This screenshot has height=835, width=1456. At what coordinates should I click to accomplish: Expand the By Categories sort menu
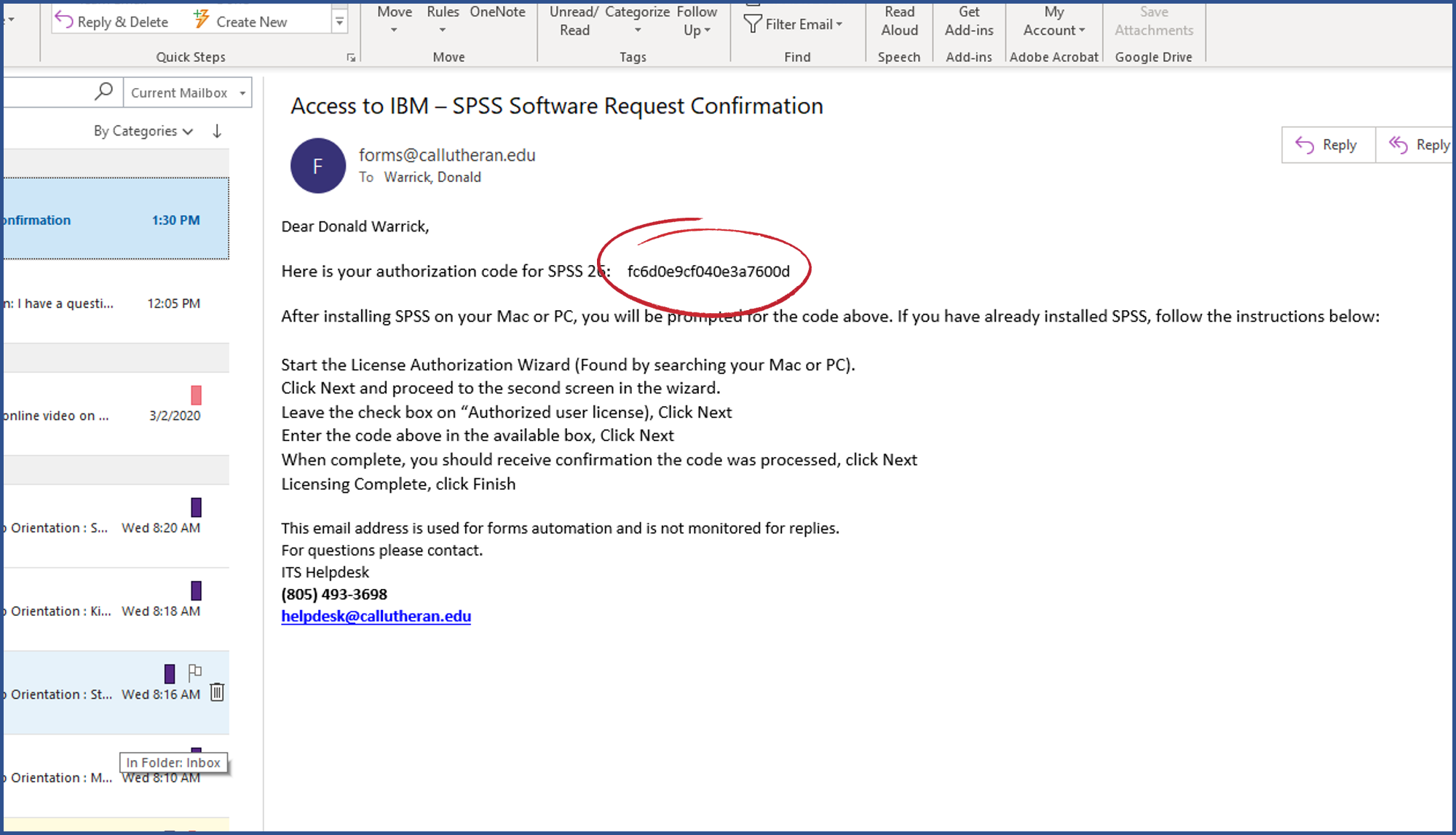(x=143, y=131)
